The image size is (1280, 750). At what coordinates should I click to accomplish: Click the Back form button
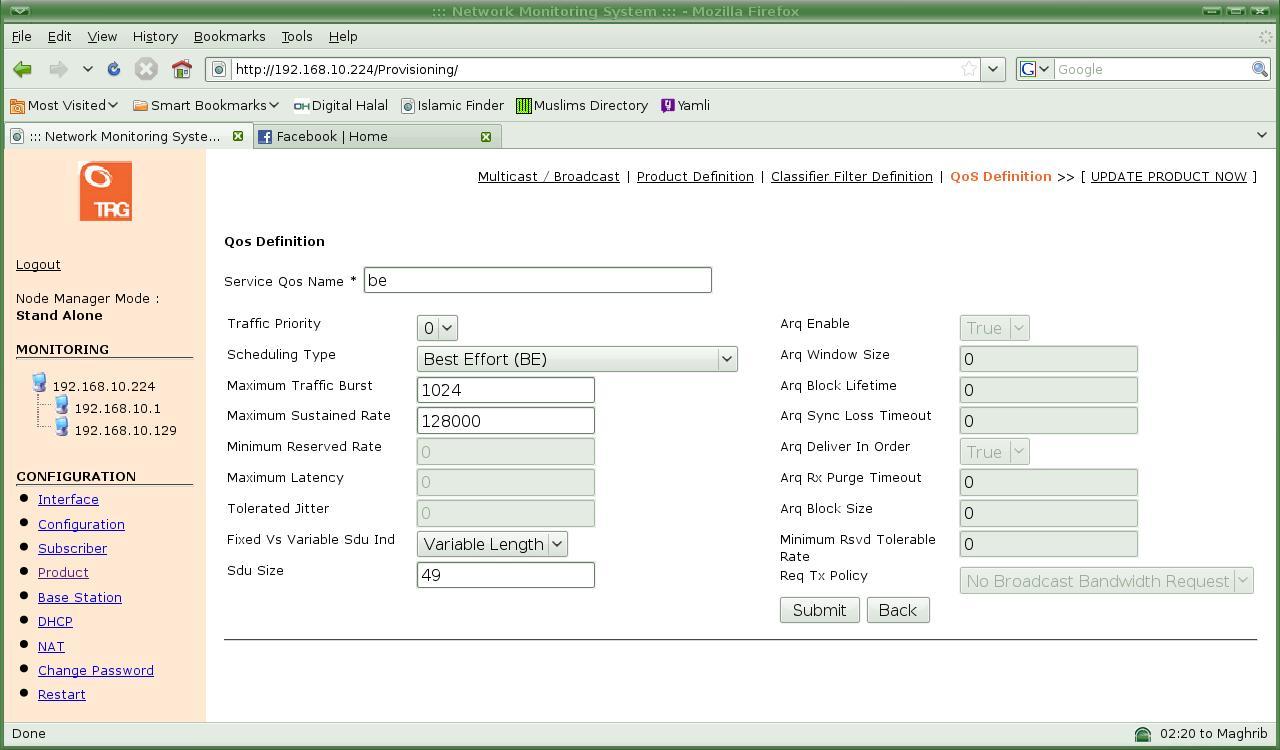(897, 610)
